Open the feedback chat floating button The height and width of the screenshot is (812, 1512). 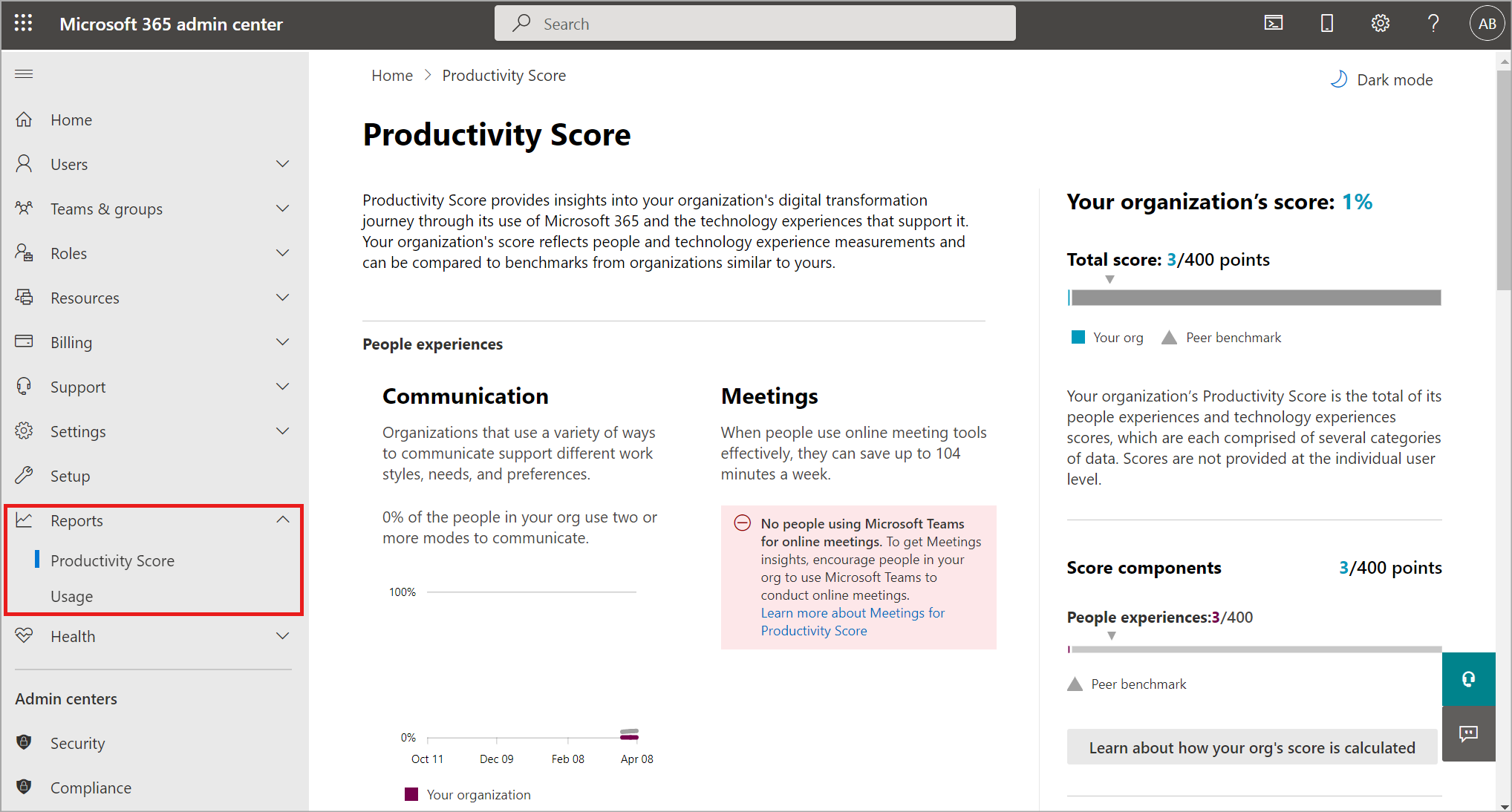[1468, 734]
